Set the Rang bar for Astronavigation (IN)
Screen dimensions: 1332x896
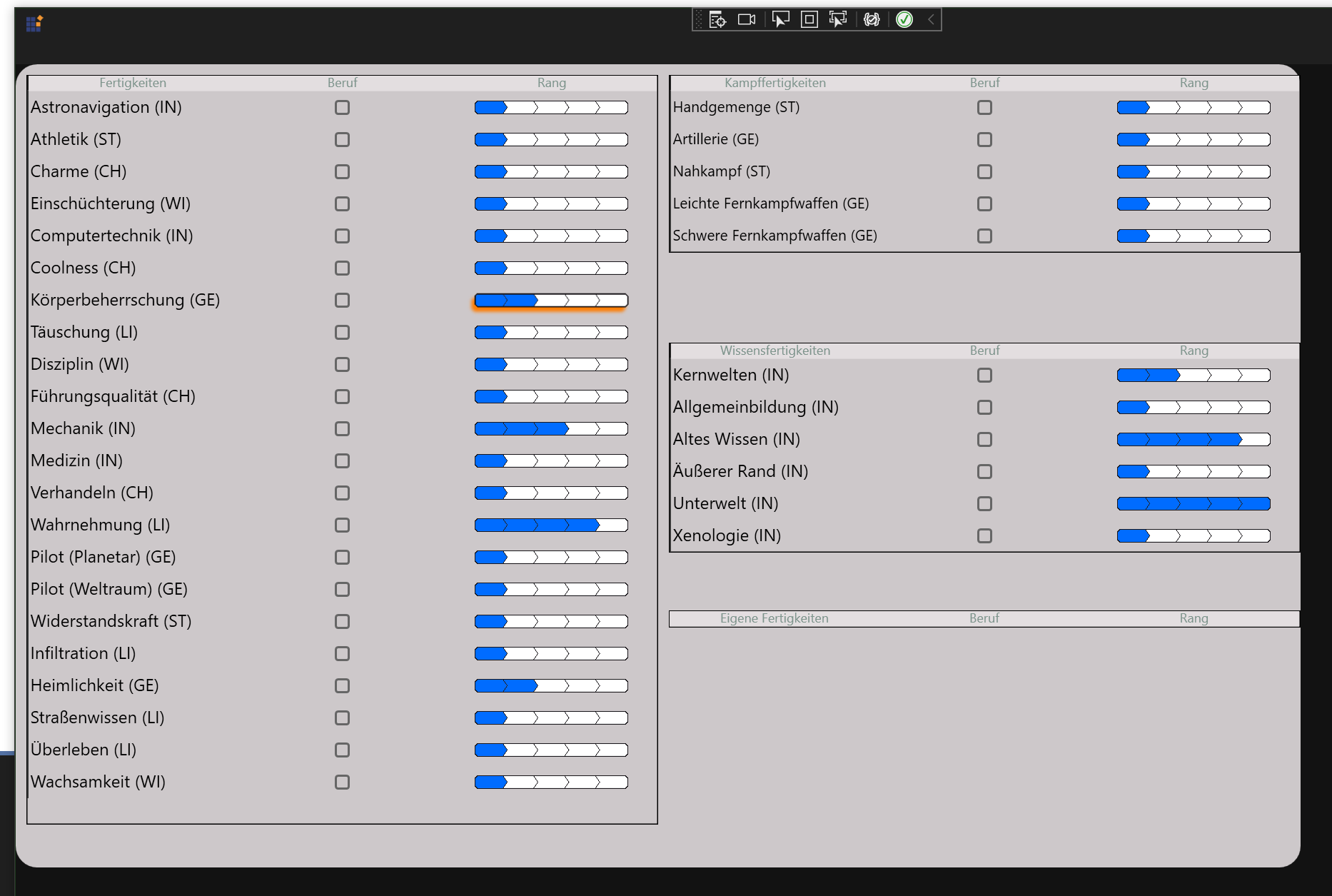(551, 107)
